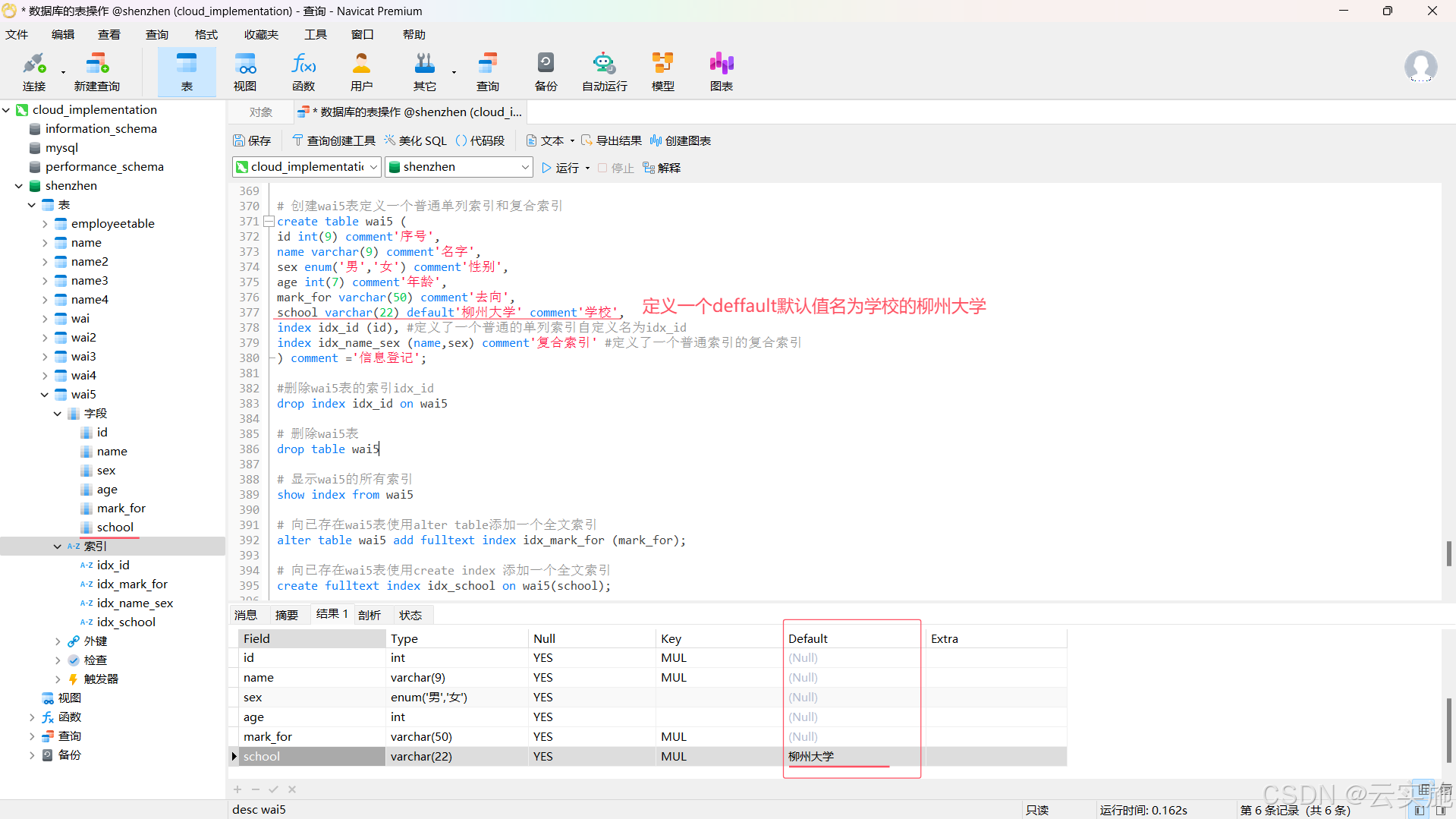Click the results grid vertical scrollbar

click(1448, 730)
